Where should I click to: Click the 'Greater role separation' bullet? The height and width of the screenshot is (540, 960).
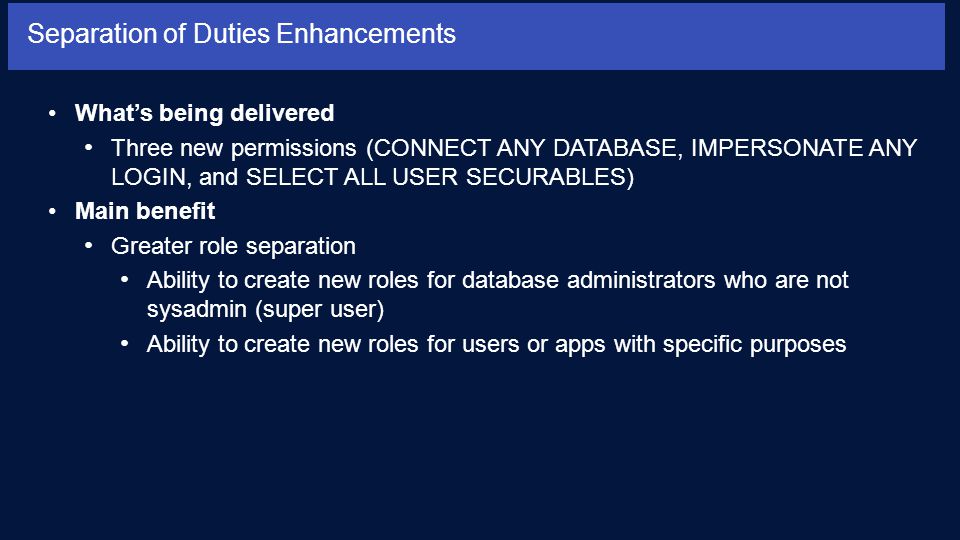click(233, 246)
